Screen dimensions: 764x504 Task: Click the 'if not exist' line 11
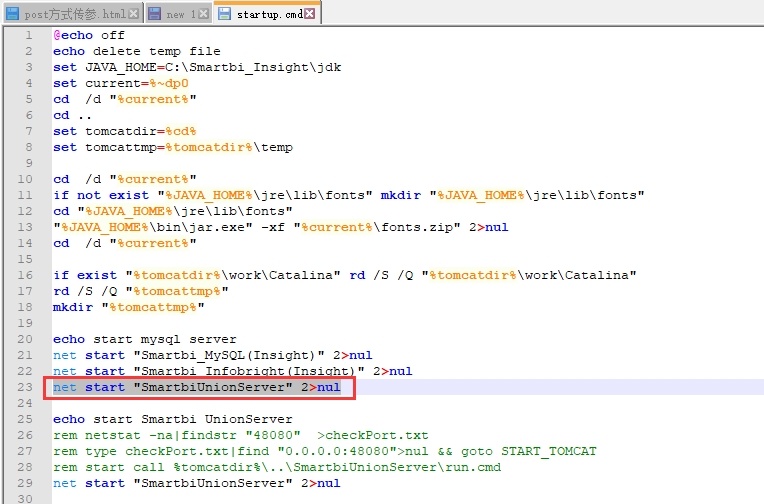348,195
